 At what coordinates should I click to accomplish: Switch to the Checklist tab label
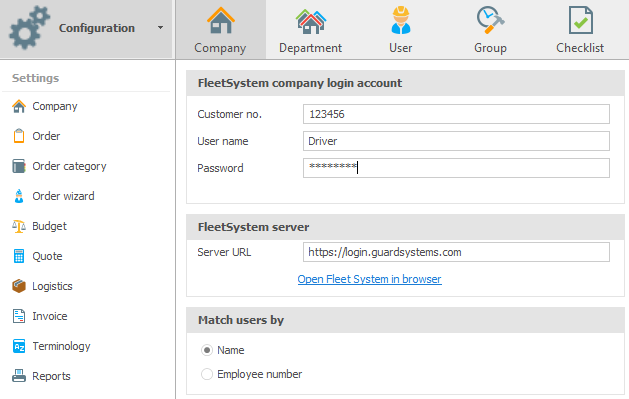click(580, 48)
